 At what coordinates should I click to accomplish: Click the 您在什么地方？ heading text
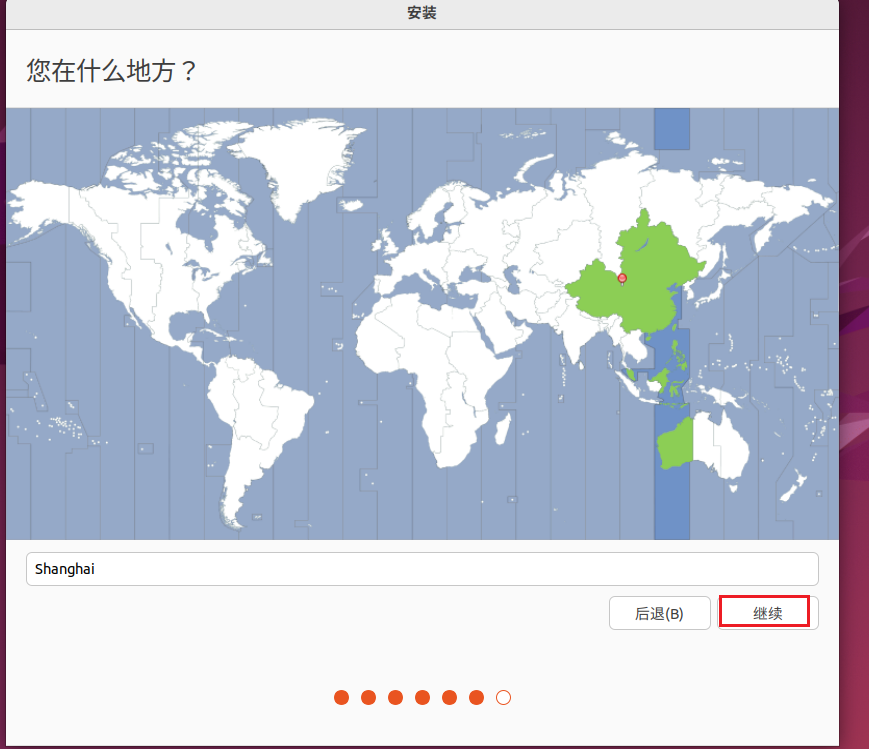click(111, 71)
